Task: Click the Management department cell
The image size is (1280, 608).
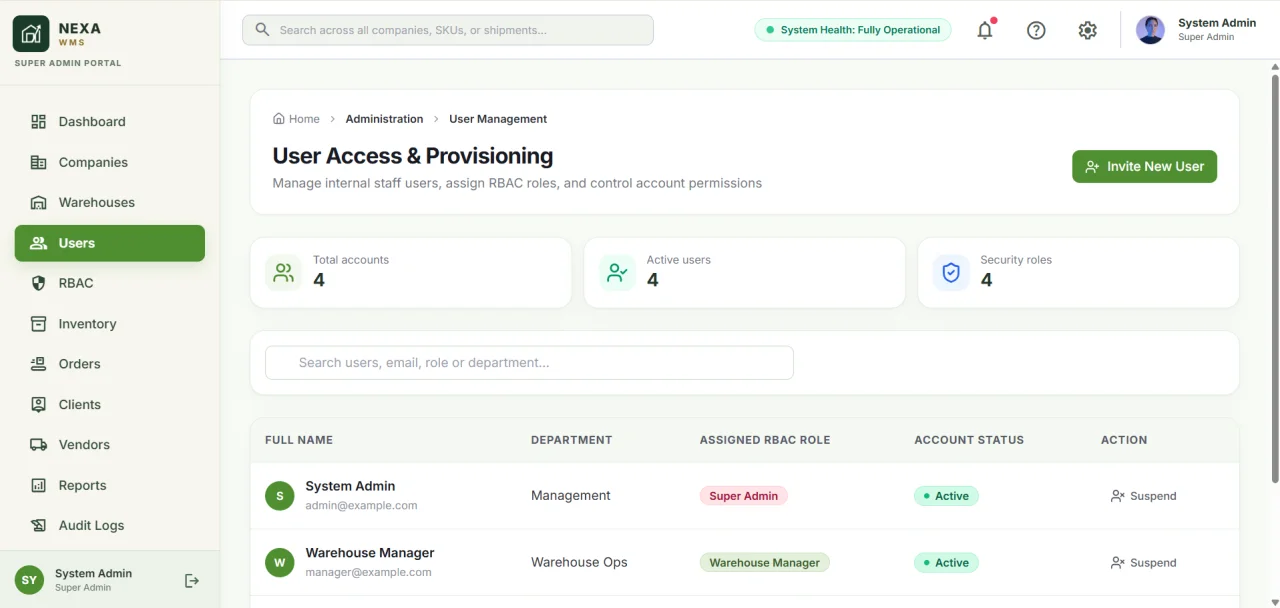Action: tap(571, 496)
